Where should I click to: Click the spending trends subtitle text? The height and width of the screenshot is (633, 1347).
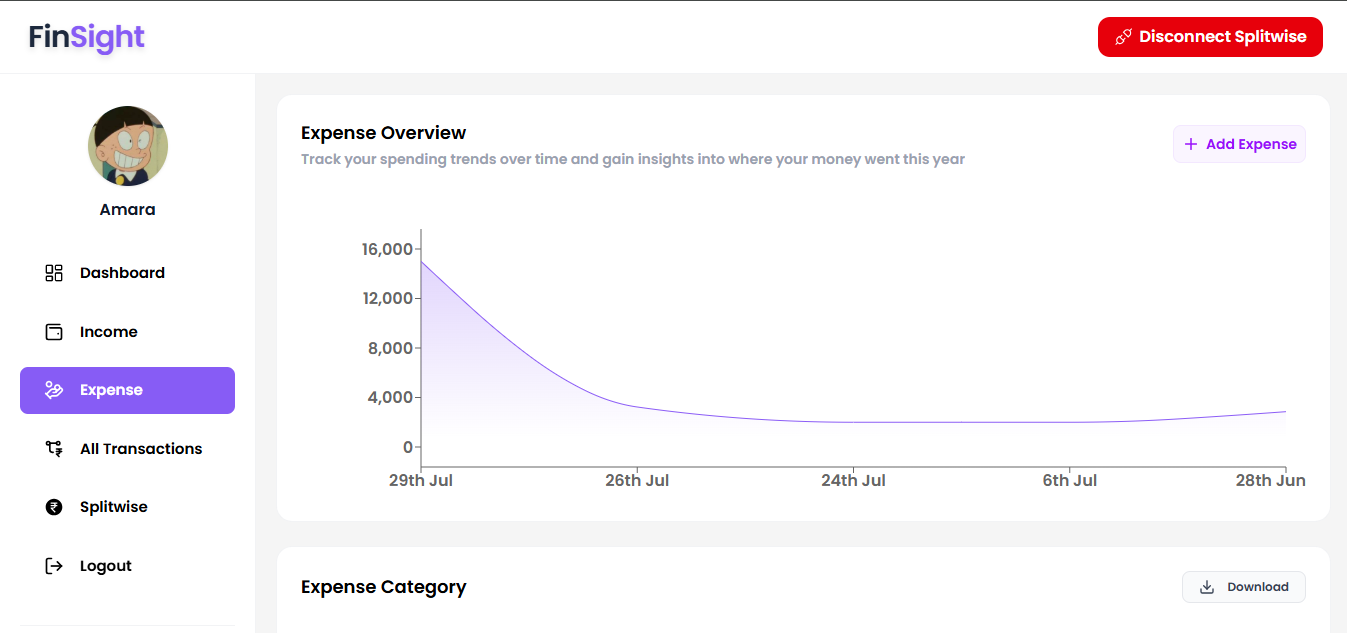pos(633,159)
